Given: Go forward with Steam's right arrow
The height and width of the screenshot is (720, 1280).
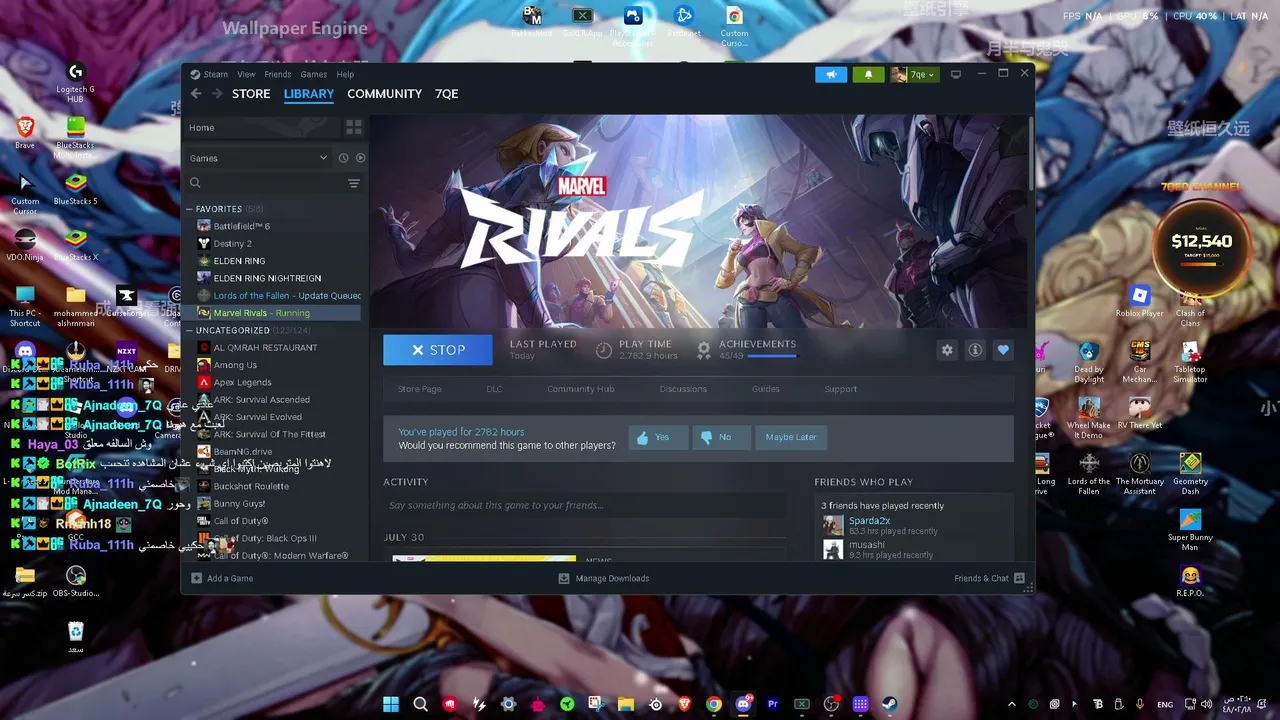Looking at the screenshot, I should (217, 94).
